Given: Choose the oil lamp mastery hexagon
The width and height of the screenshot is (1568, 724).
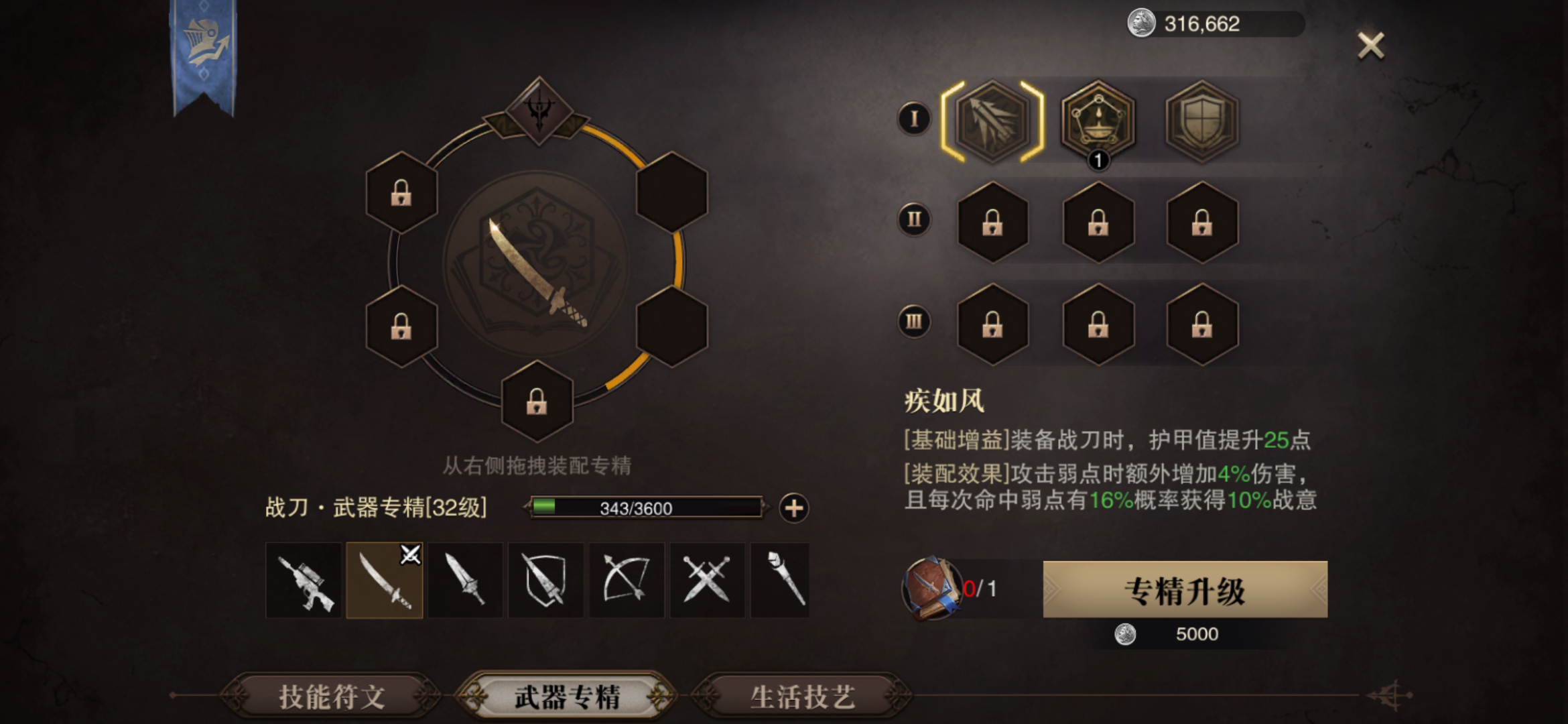Looking at the screenshot, I should [x=1098, y=121].
